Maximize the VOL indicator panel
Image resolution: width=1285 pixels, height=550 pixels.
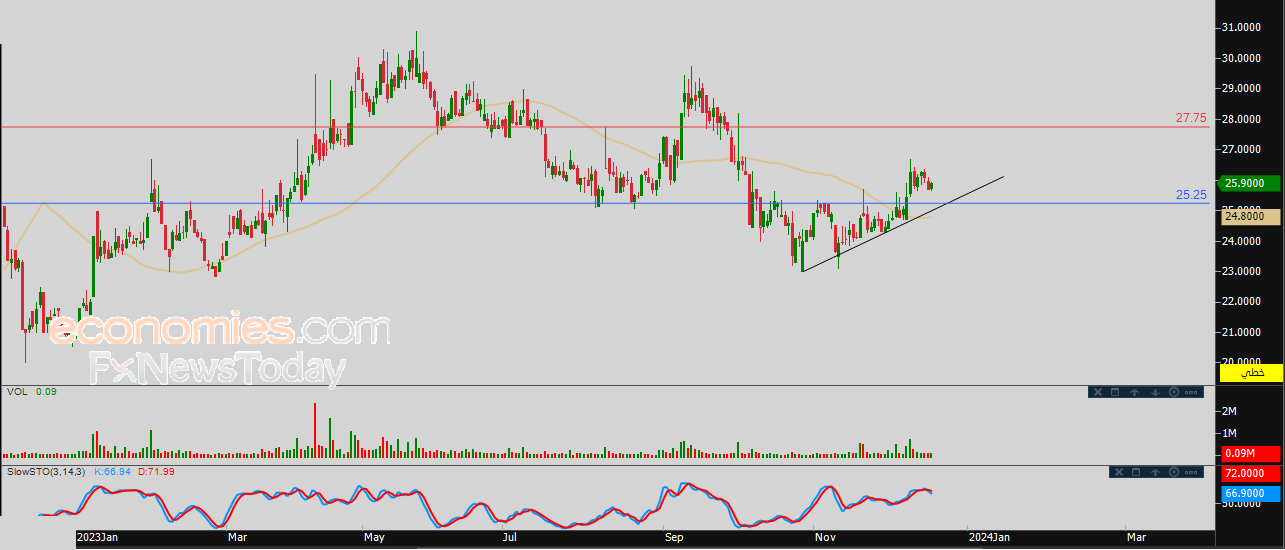(1115, 392)
